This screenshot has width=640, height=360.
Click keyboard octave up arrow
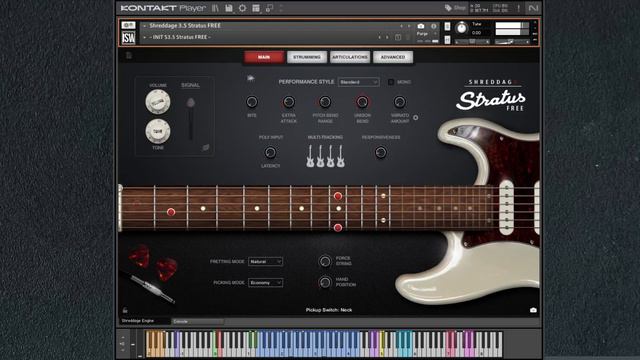(x=123, y=337)
